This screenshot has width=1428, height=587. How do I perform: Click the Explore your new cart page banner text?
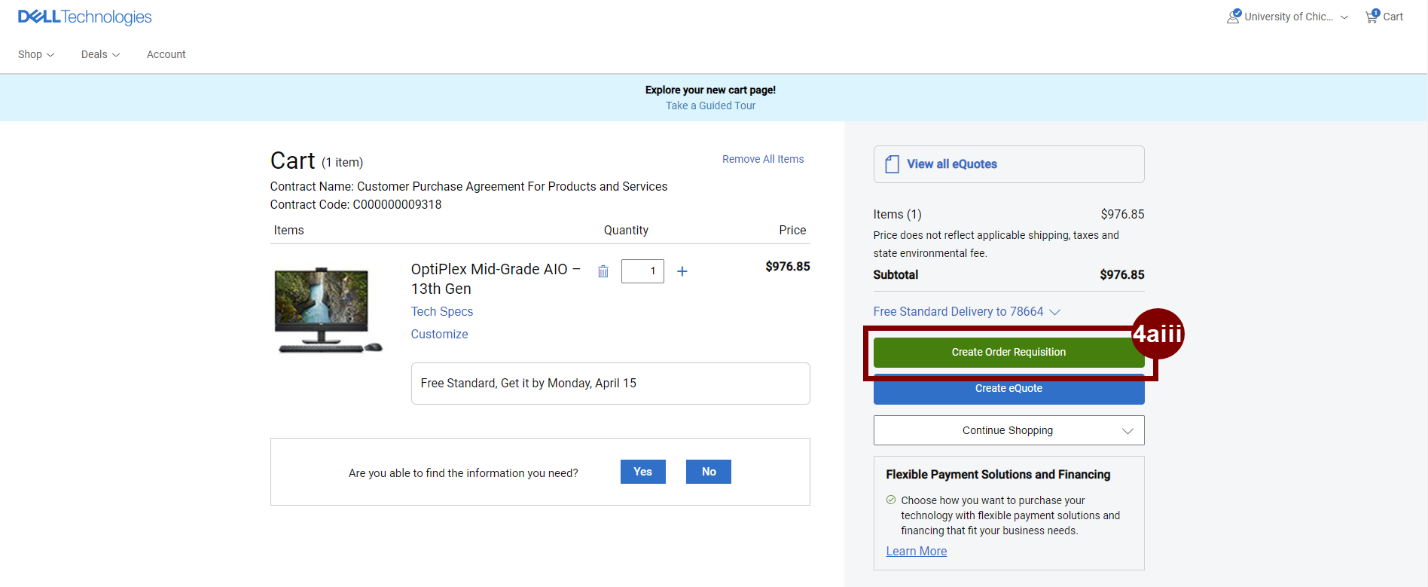click(x=710, y=90)
